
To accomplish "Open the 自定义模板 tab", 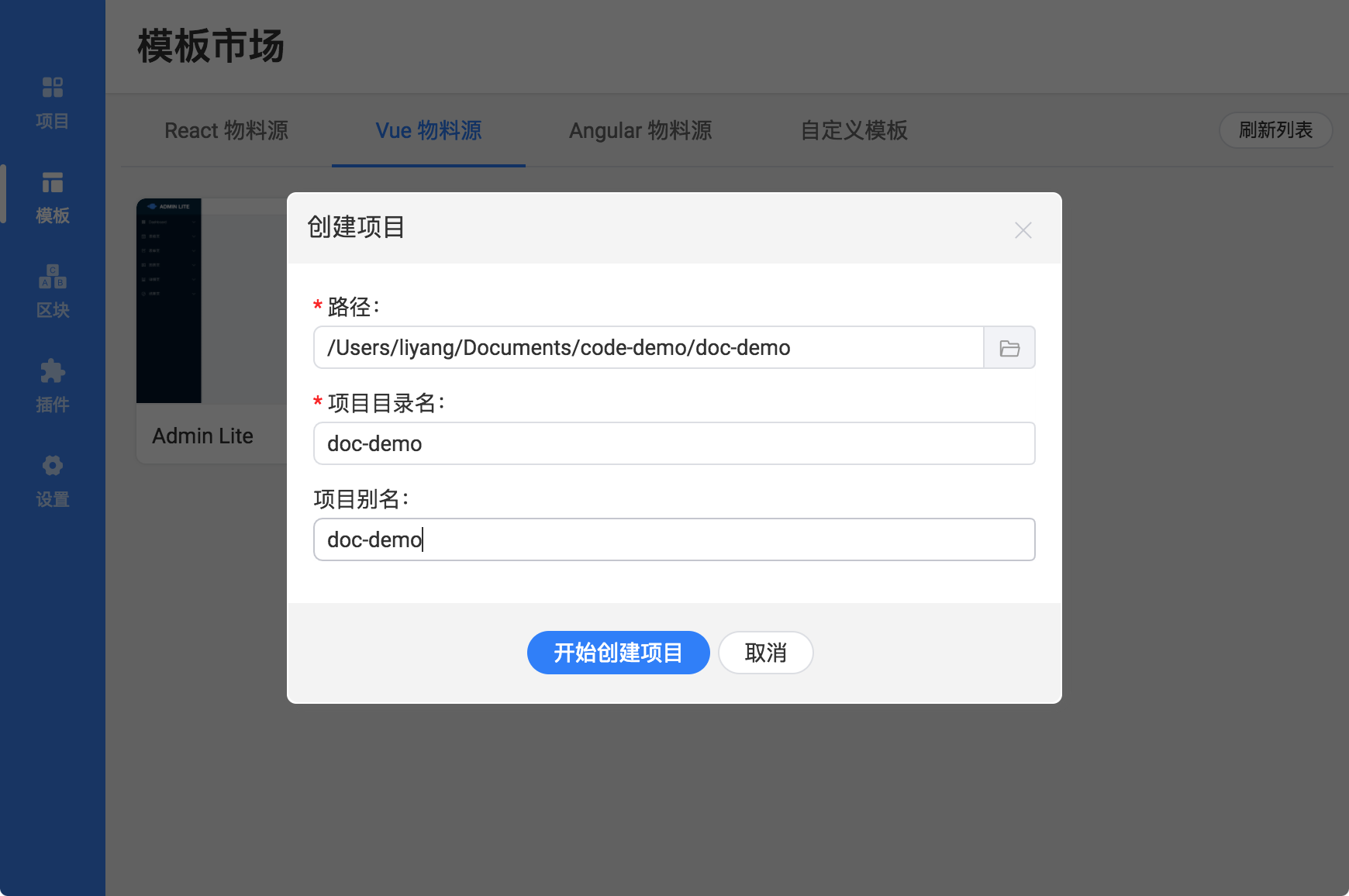I will 854,130.
